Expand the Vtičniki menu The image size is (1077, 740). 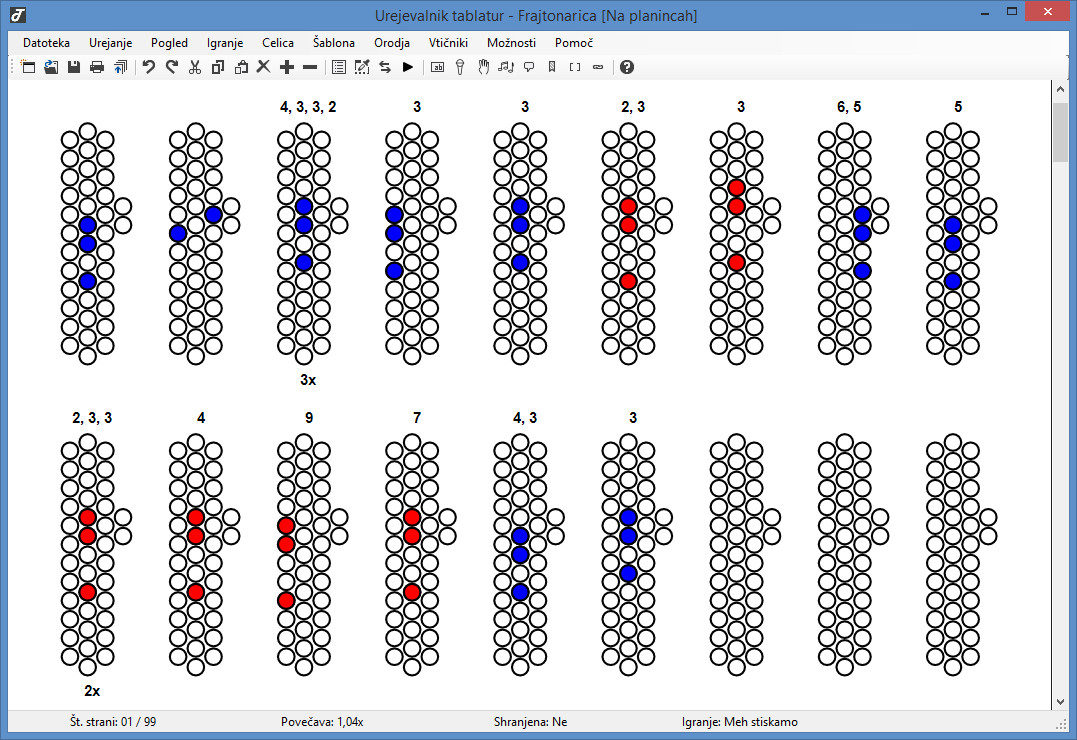[448, 43]
